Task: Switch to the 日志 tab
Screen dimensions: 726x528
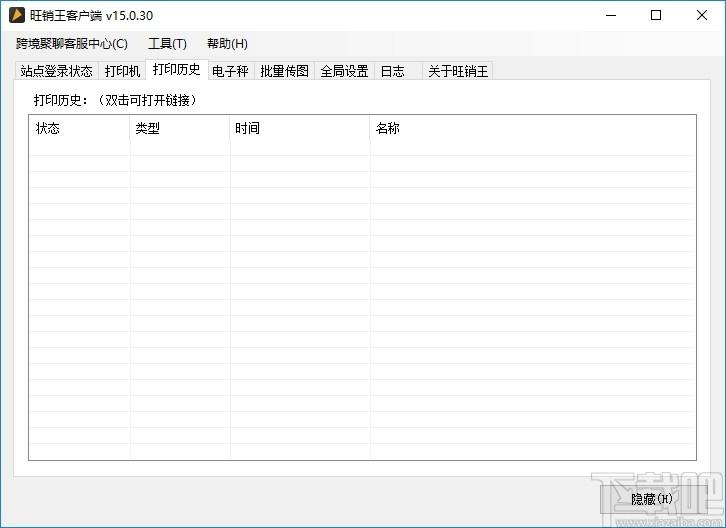Action: coord(398,71)
